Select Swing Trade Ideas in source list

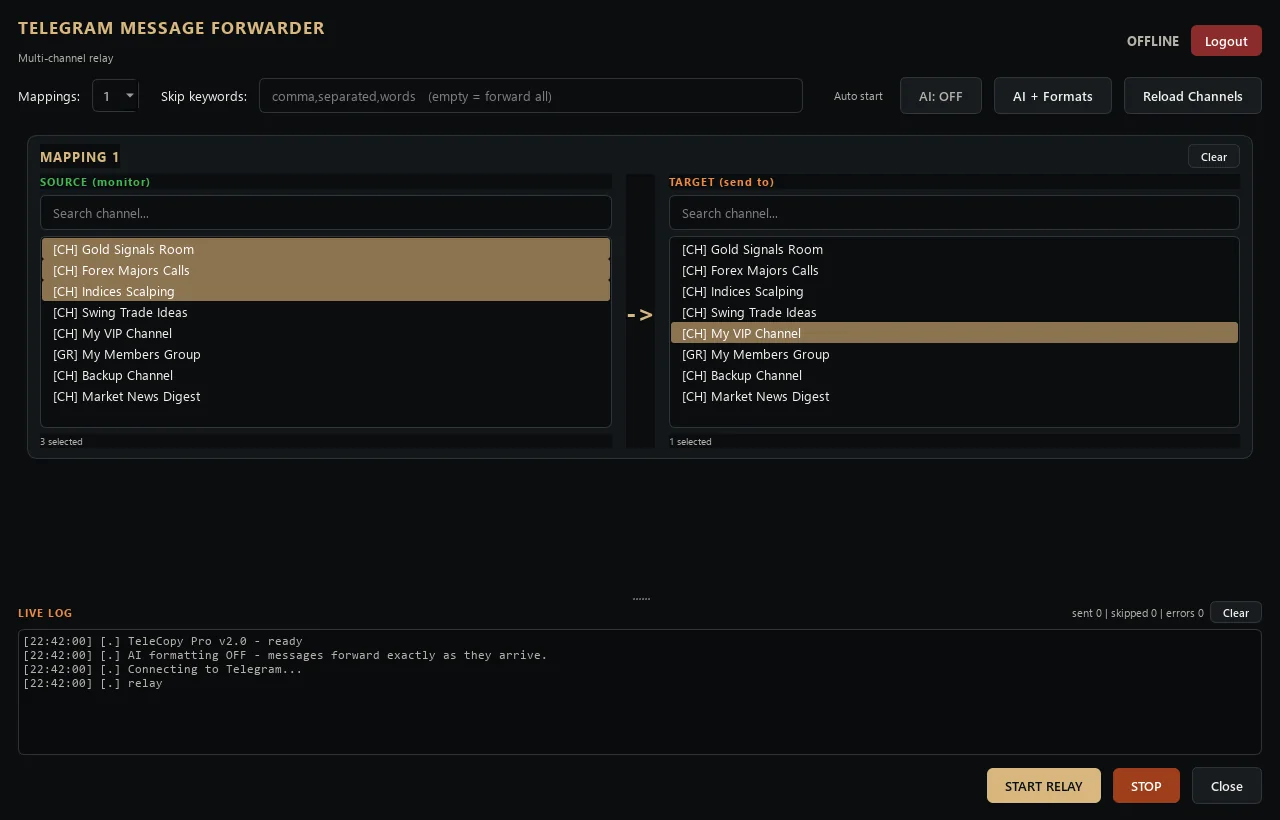click(x=325, y=312)
